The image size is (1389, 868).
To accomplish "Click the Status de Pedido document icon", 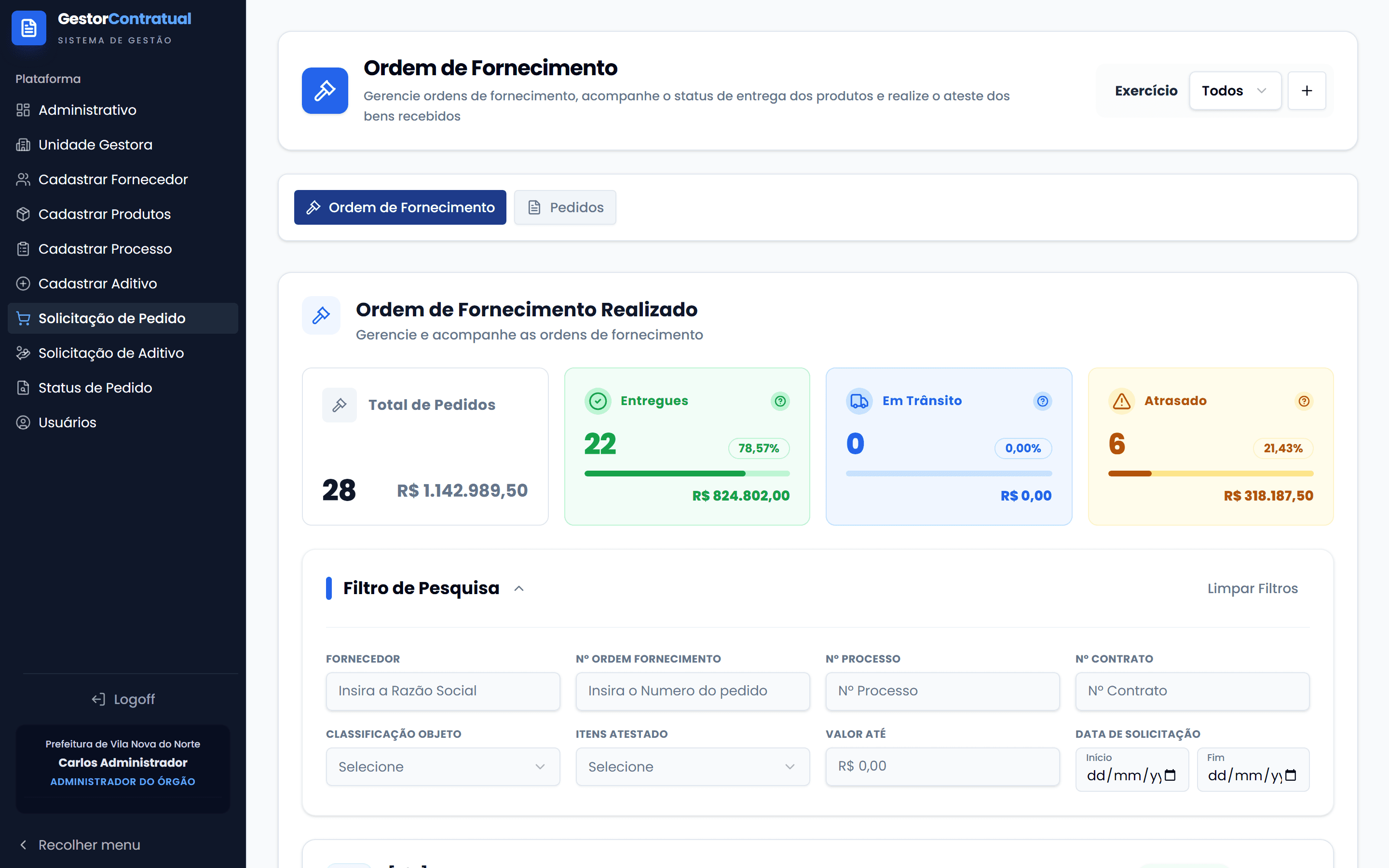I will [23, 388].
